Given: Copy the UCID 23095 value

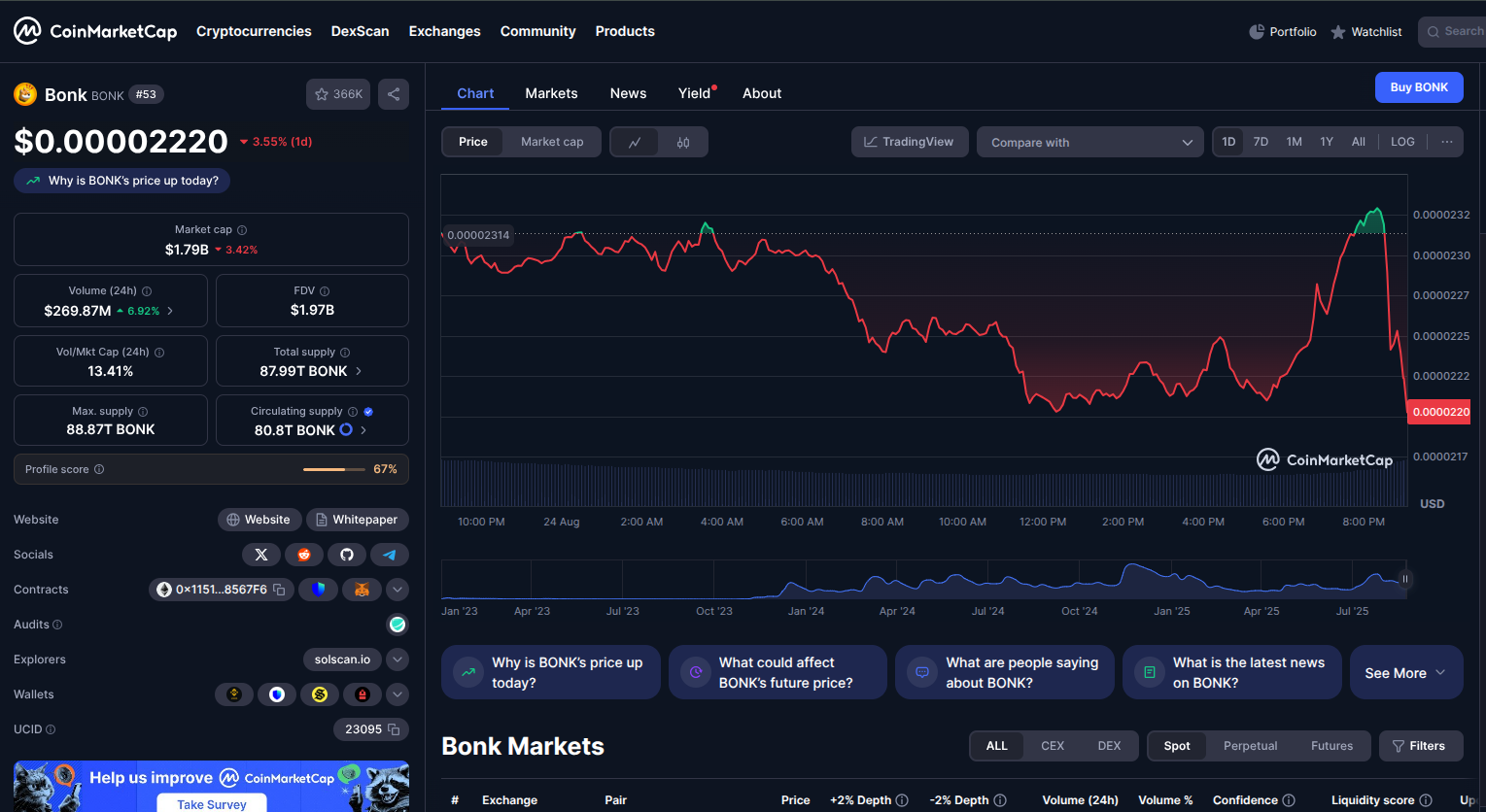Looking at the screenshot, I should [x=394, y=729].
